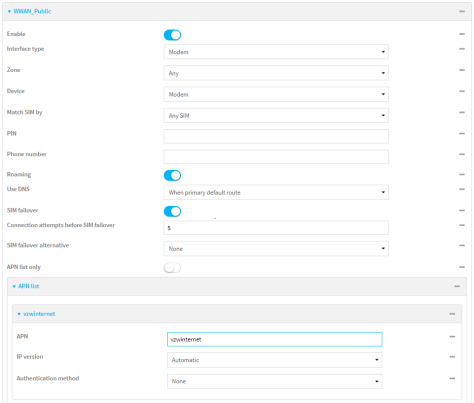Open the WWAN_Public section options menu icon
This screenshot has height=403, width=474.
[462, 11]
